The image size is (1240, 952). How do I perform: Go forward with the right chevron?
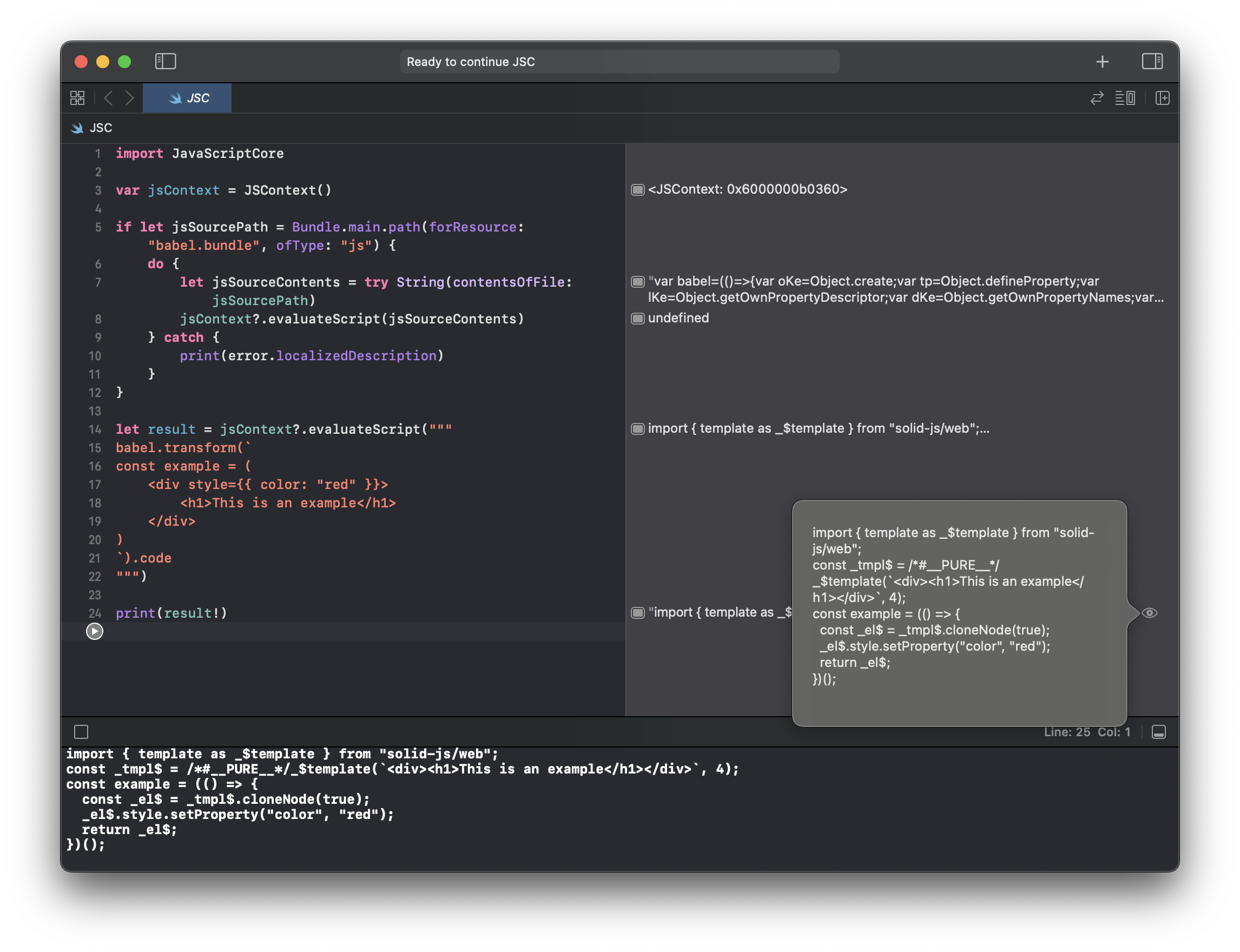[130, 98]
